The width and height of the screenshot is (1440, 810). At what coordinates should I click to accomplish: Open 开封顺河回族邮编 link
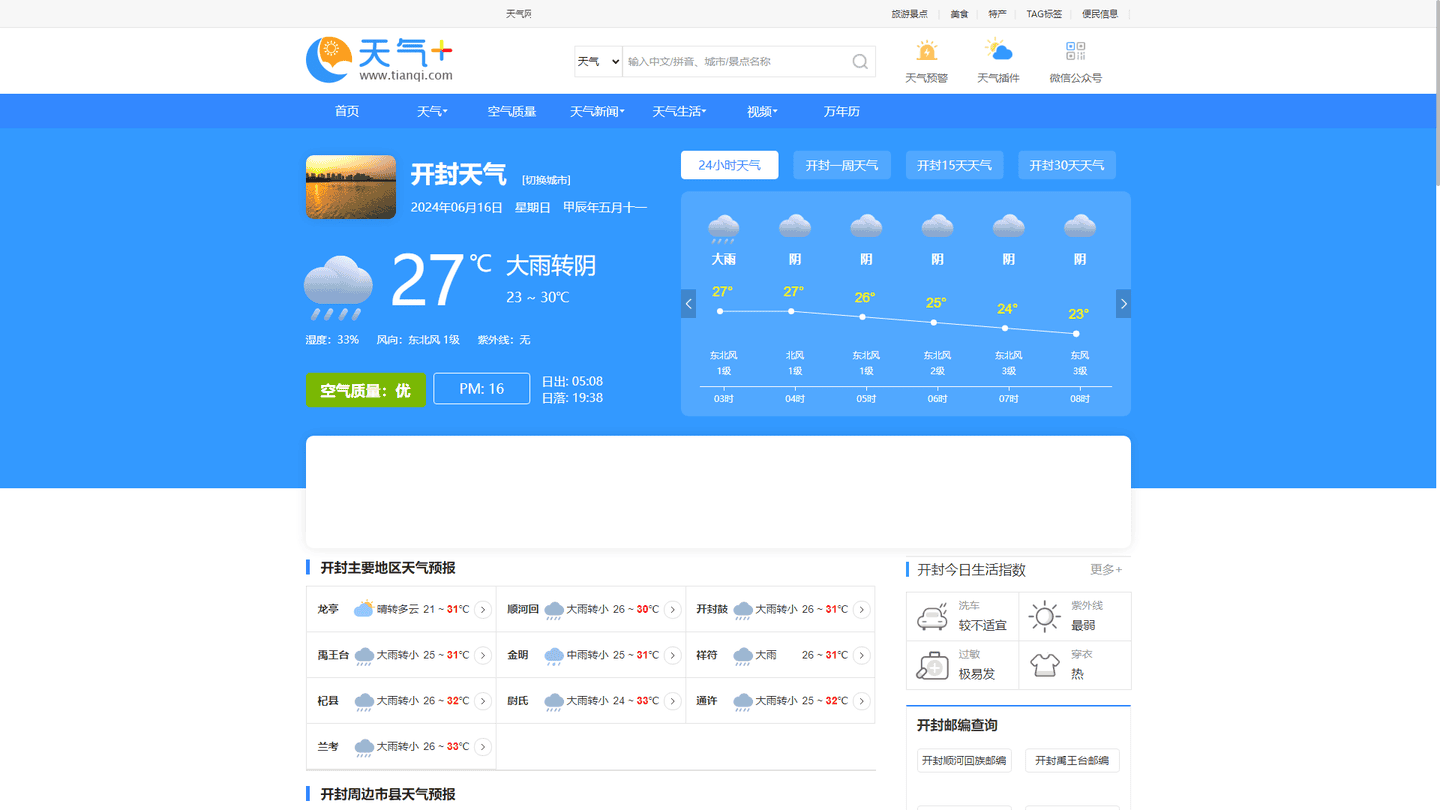point(964,760)
